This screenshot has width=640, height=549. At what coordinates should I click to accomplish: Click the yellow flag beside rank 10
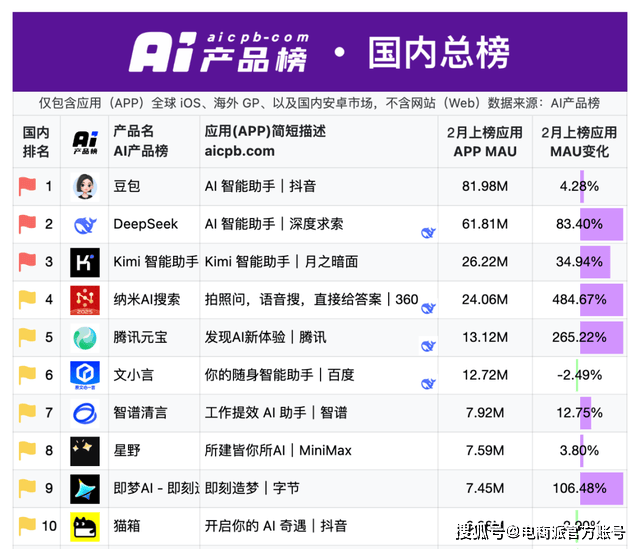[27, 527]
